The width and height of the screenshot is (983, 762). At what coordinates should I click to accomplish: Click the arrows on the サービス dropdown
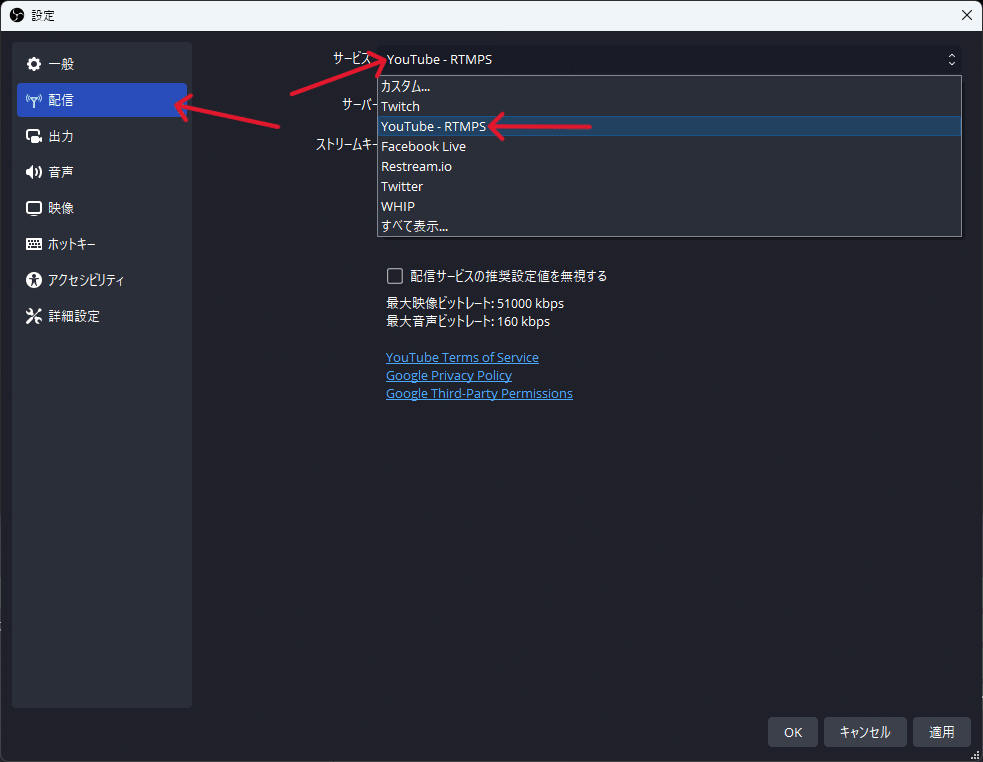point(952,60)
